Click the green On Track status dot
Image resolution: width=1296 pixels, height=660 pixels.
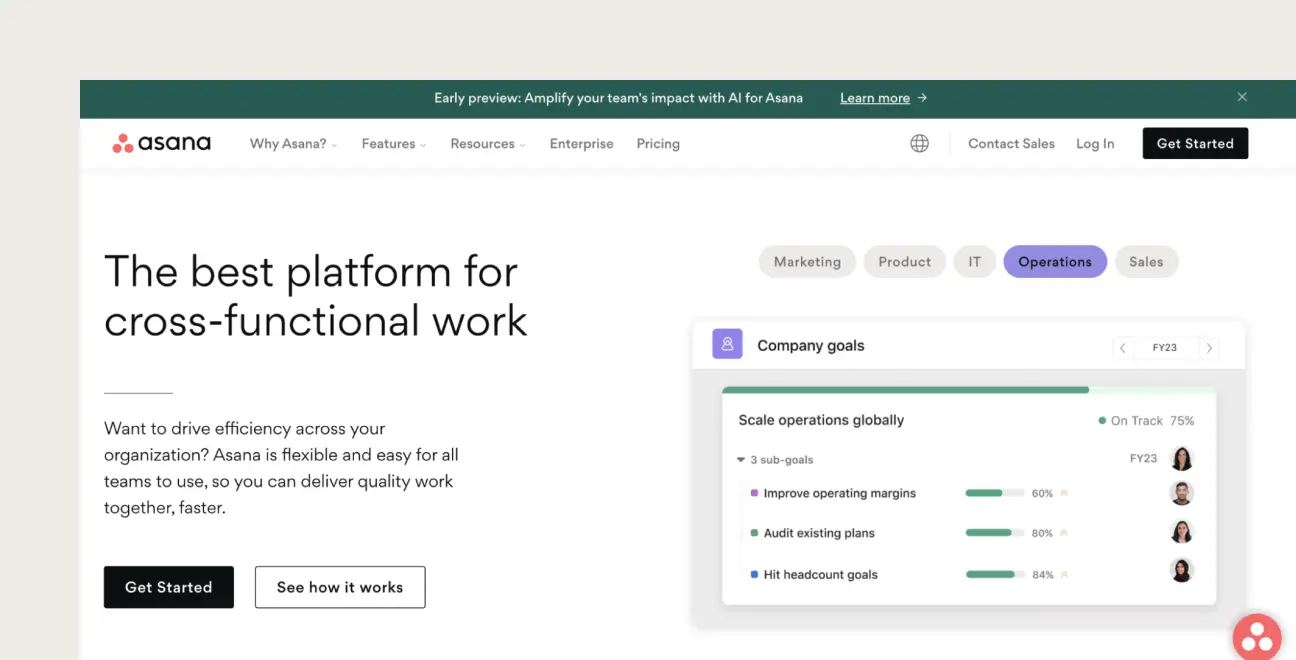pos(1102,421)
